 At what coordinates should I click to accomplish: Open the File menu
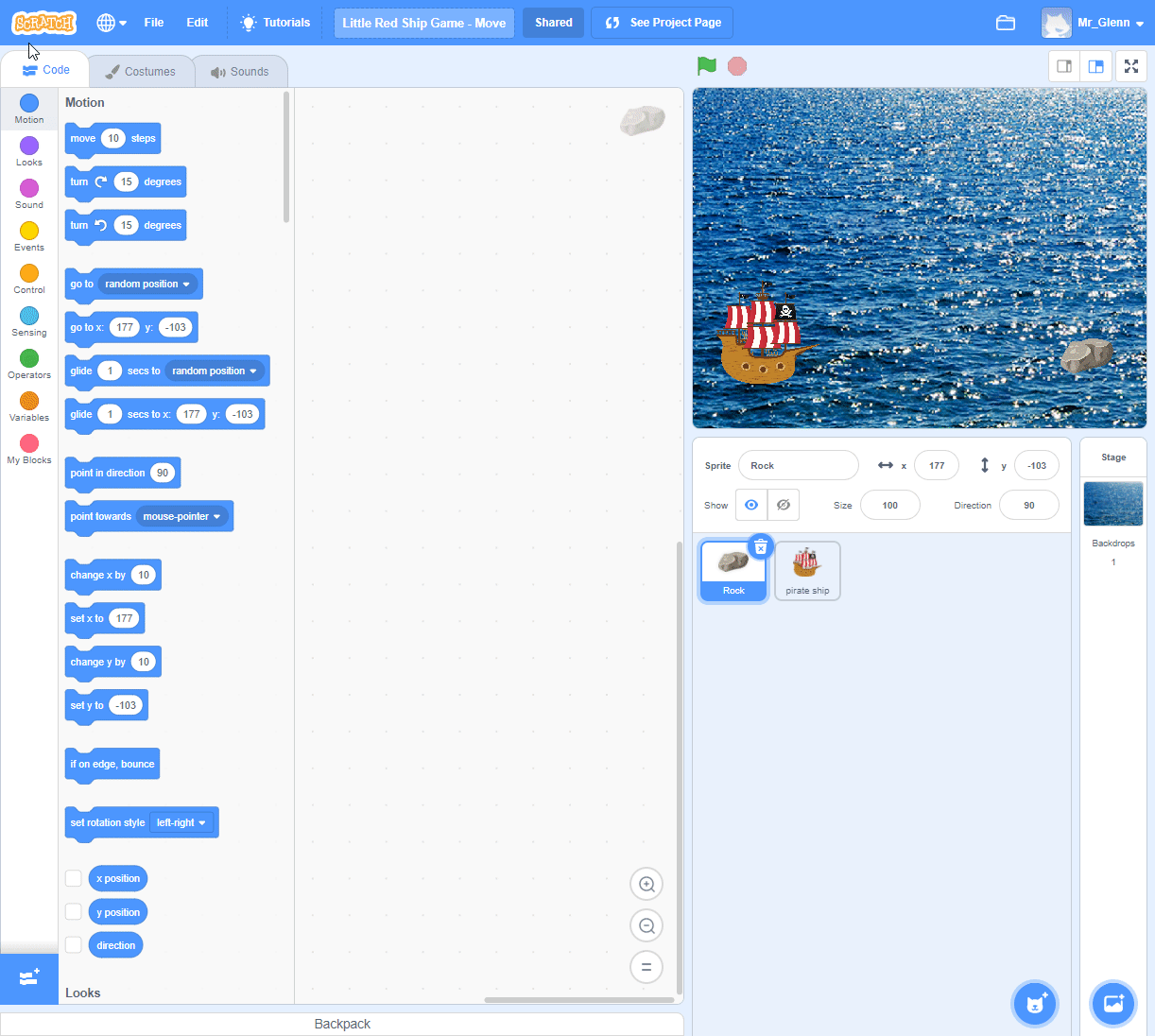point(154,23)
